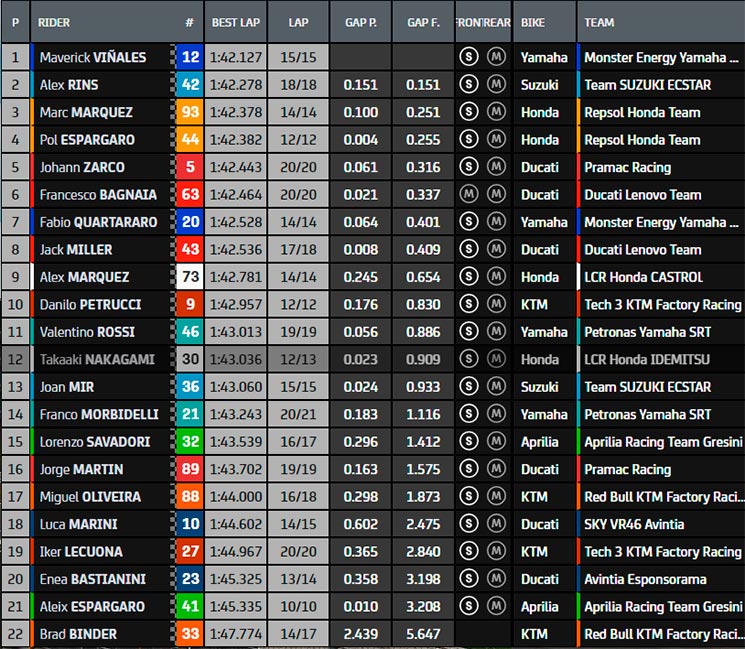This screenshot has width=745, height=649.
Task: Open rider Marc MARQUEZ
Action: click(86, 113)
